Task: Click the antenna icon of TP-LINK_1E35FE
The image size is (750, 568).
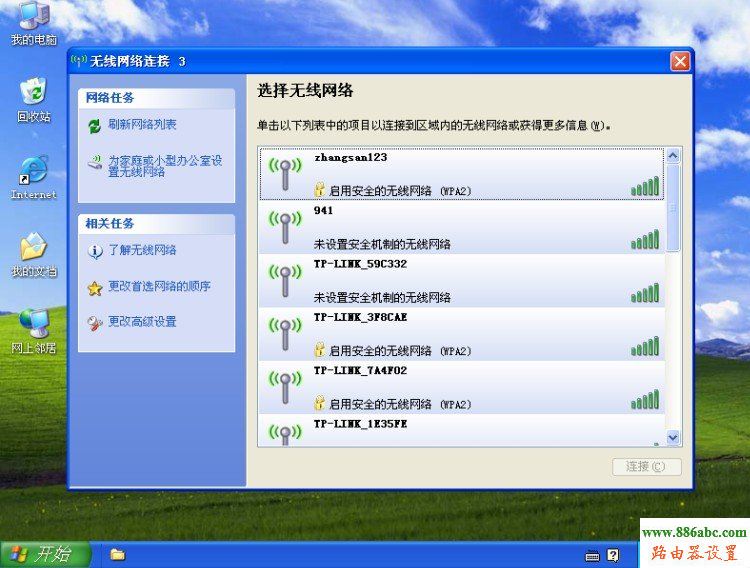Action: coord(285,435)
